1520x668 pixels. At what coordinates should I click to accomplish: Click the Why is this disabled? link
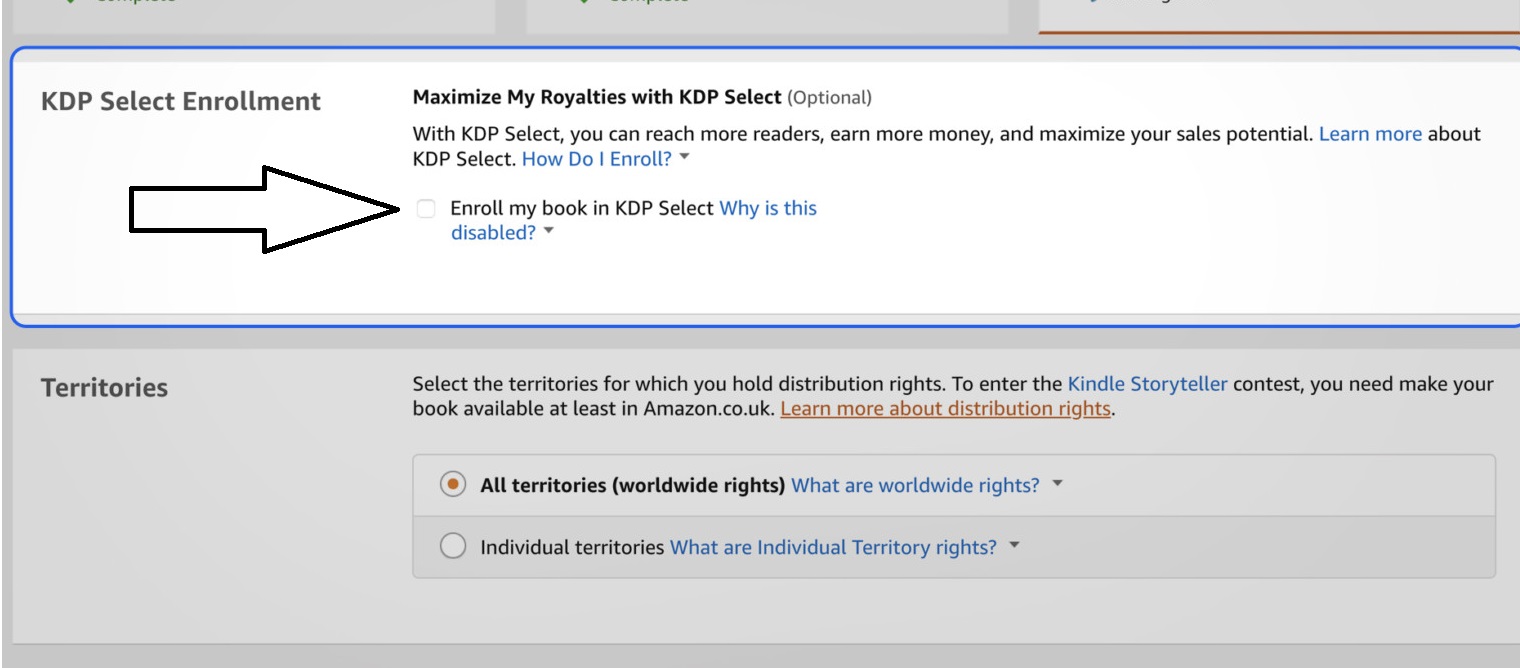tap(634, 220)
